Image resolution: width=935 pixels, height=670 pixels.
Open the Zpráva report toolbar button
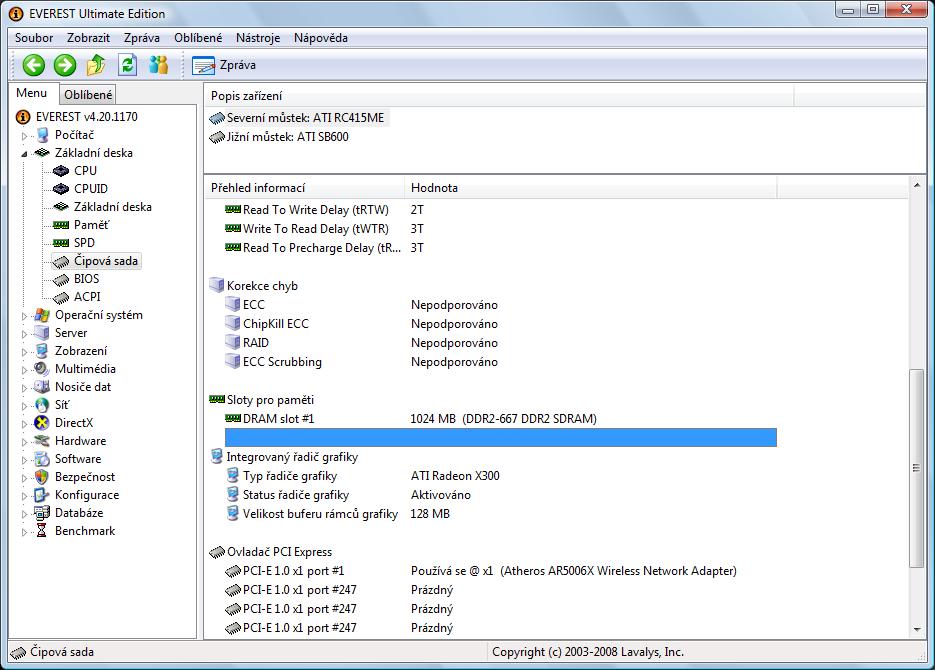[x=224, y=65]
